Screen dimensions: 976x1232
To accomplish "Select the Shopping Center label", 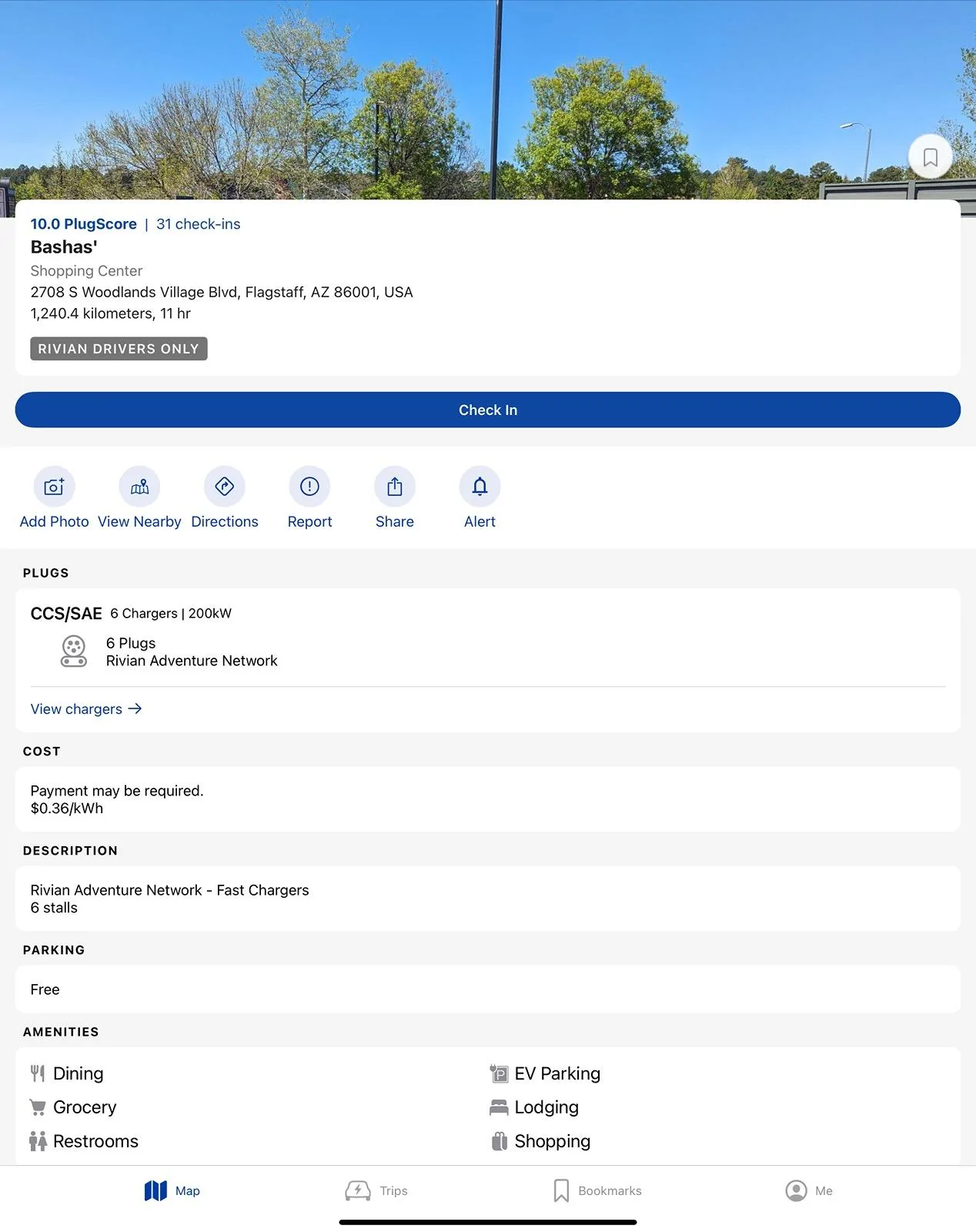I will [86, 271].
